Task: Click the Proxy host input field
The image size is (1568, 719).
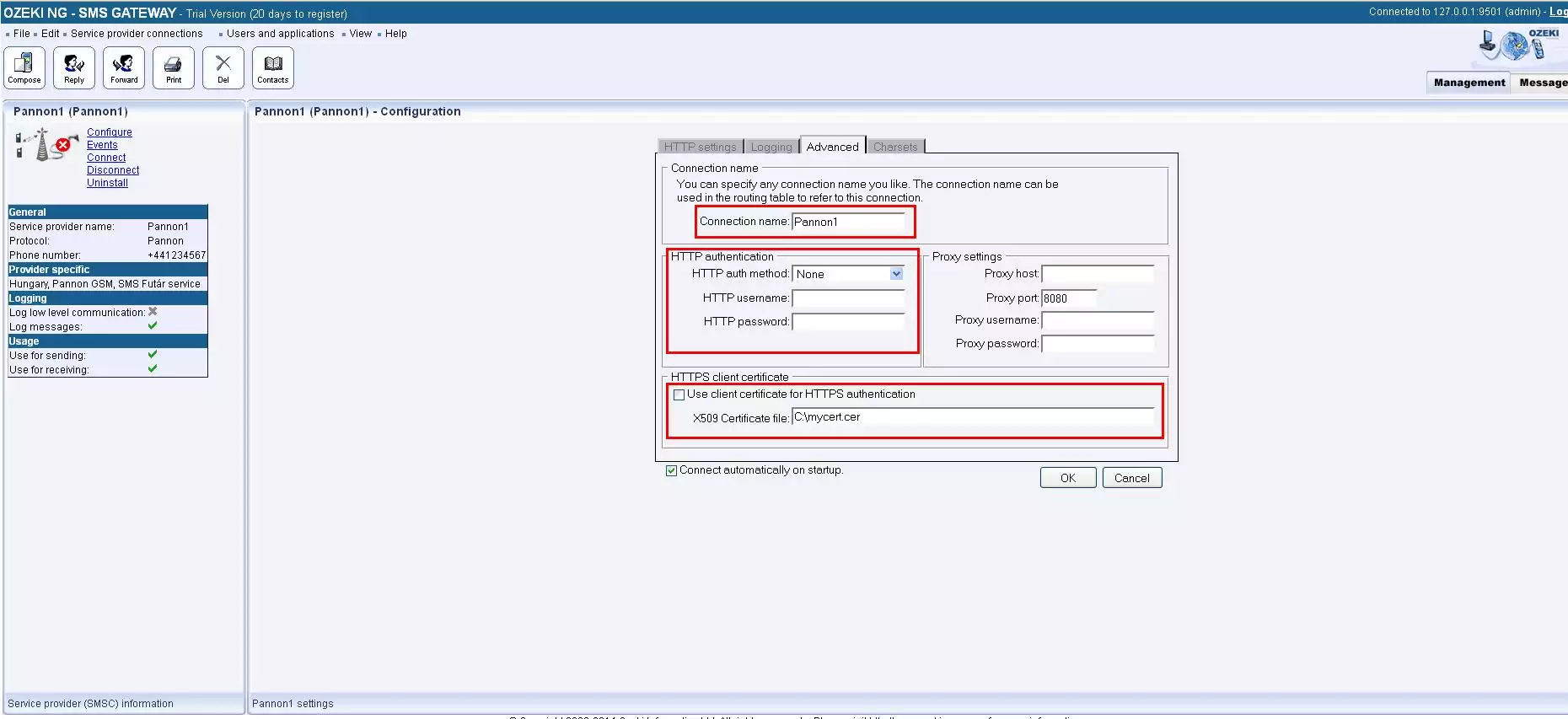Action: pos(1098,274)
